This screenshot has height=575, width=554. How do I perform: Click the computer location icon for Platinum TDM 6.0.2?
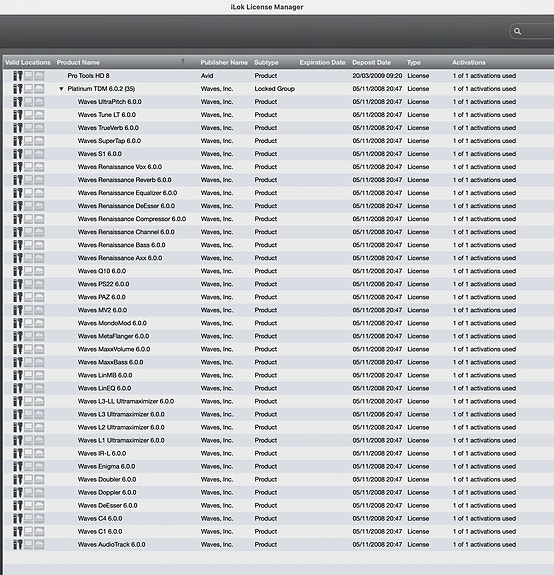(x=28, y=89)
